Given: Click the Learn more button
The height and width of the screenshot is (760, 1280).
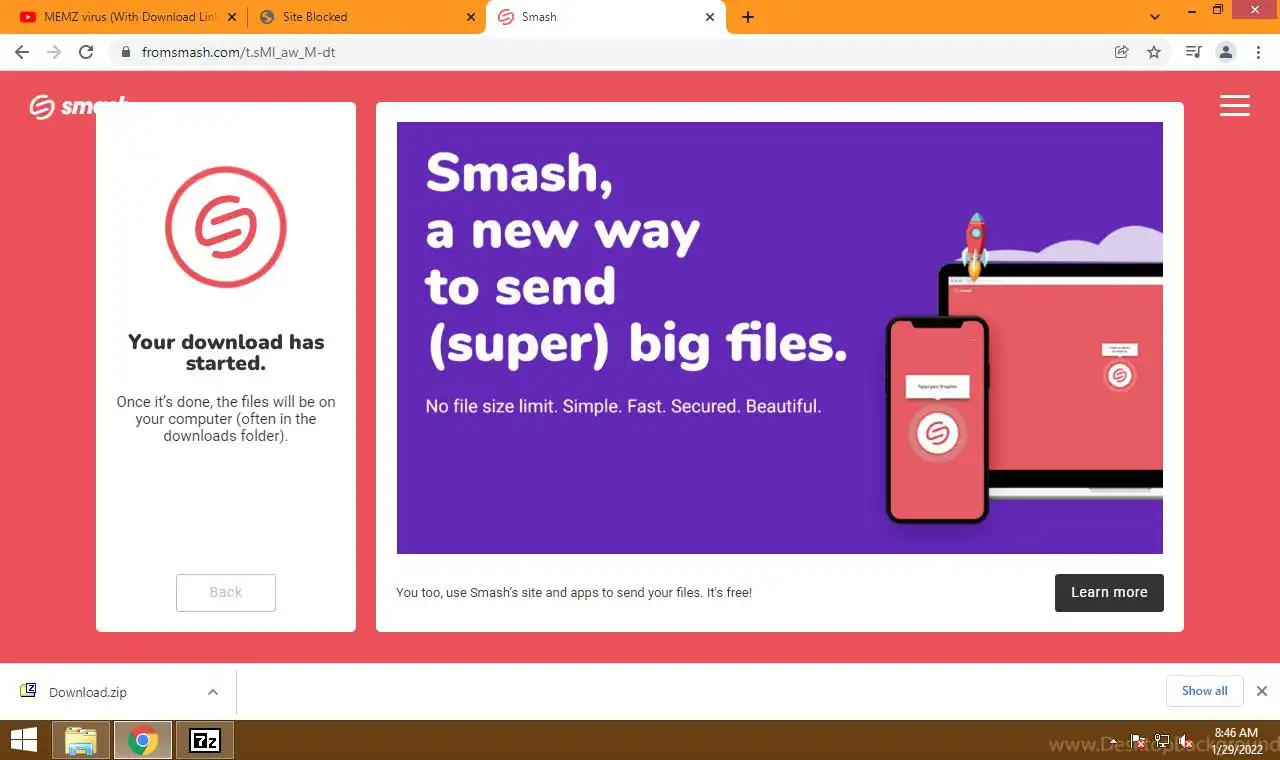Looking at the screenshot, I should click(1109, 592).
